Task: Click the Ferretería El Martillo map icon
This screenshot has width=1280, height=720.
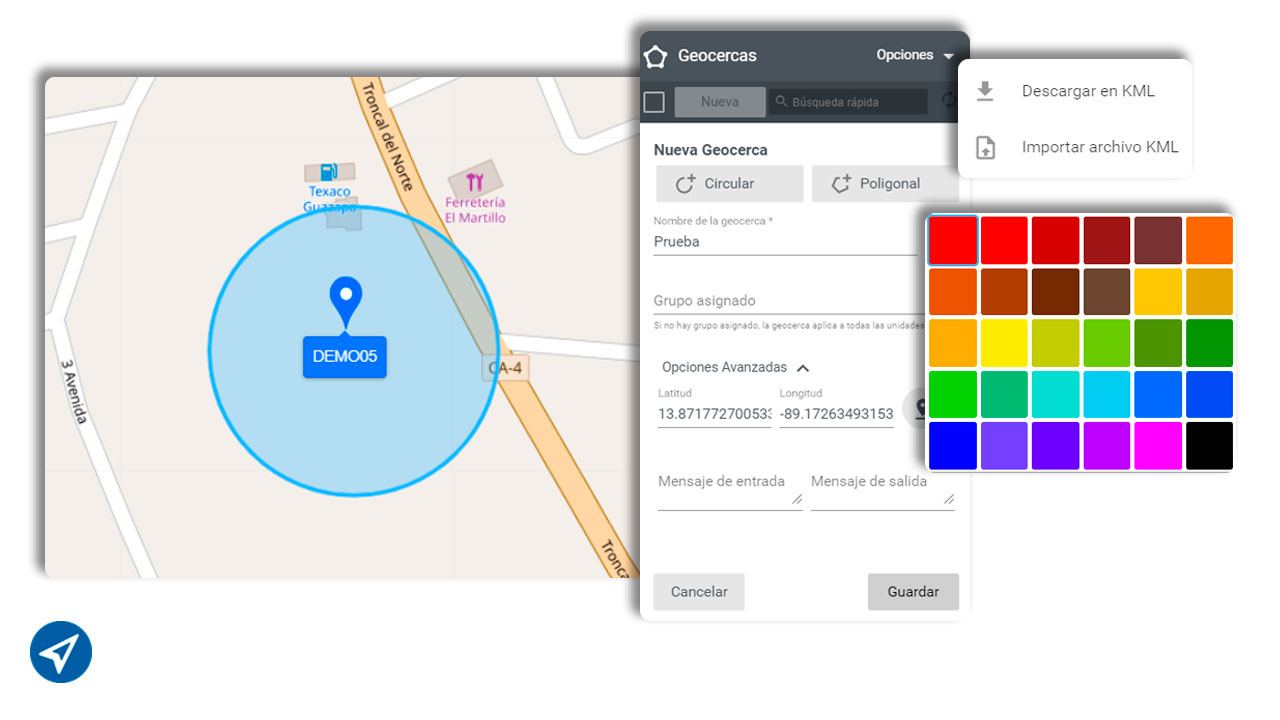Action: [475, 181]
